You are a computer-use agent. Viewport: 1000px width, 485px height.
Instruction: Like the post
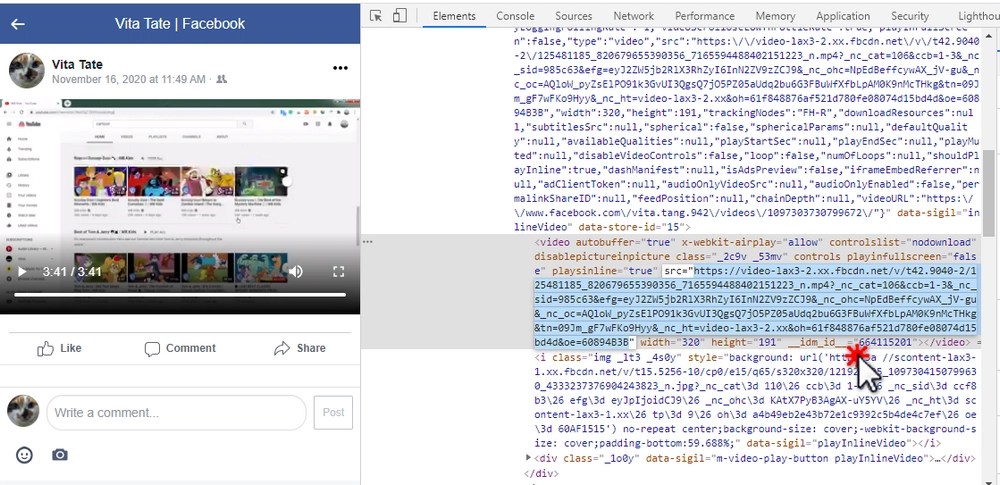(59, 348)
